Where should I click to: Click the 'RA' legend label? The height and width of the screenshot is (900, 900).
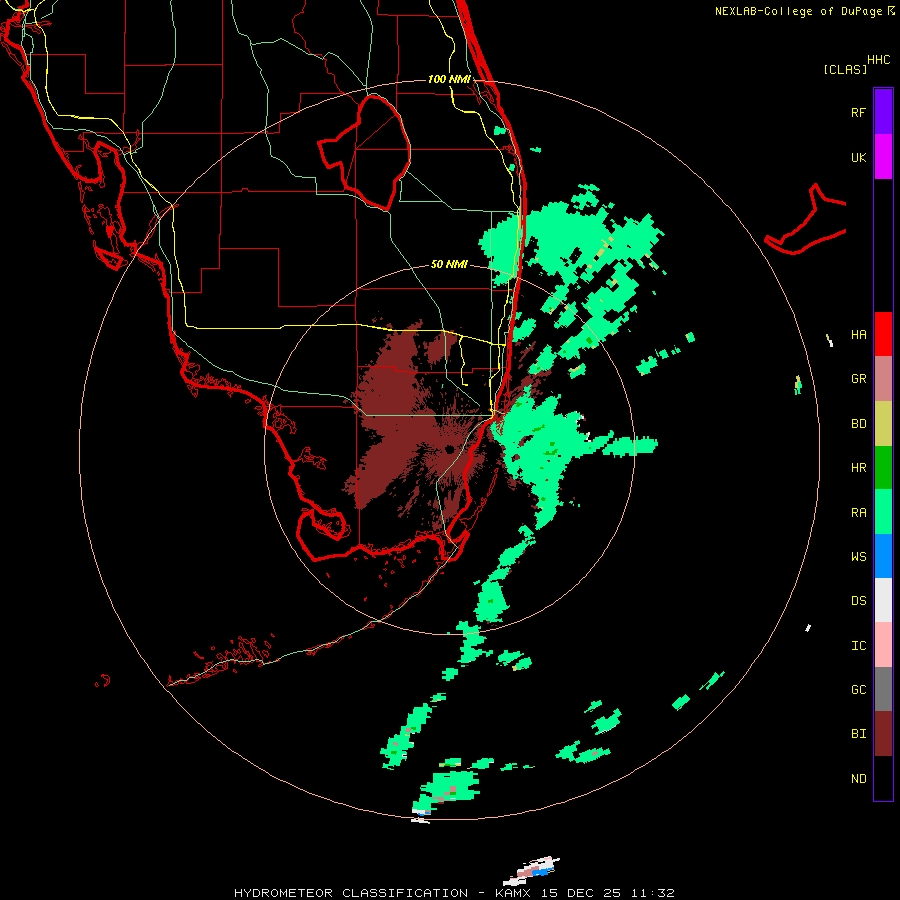pos(858,513)
